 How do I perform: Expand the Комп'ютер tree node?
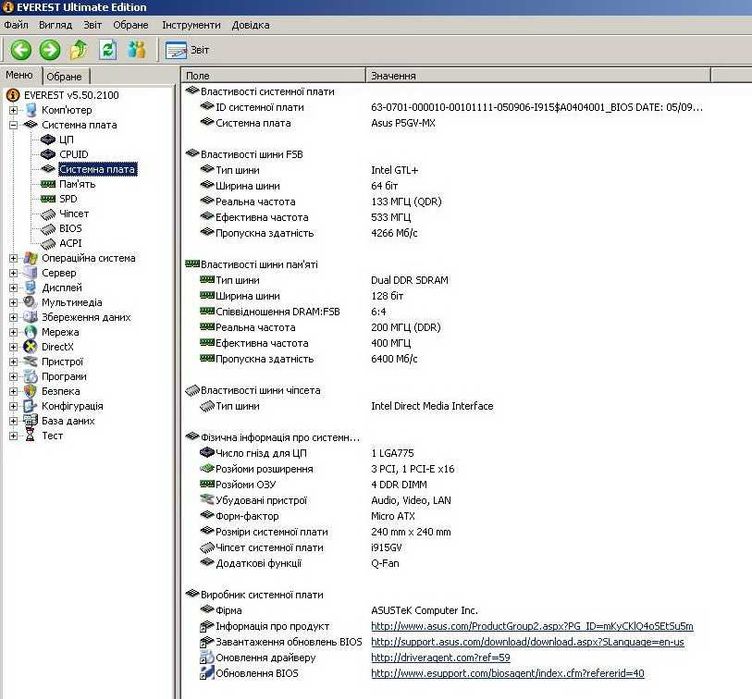(x=13, y=110)
